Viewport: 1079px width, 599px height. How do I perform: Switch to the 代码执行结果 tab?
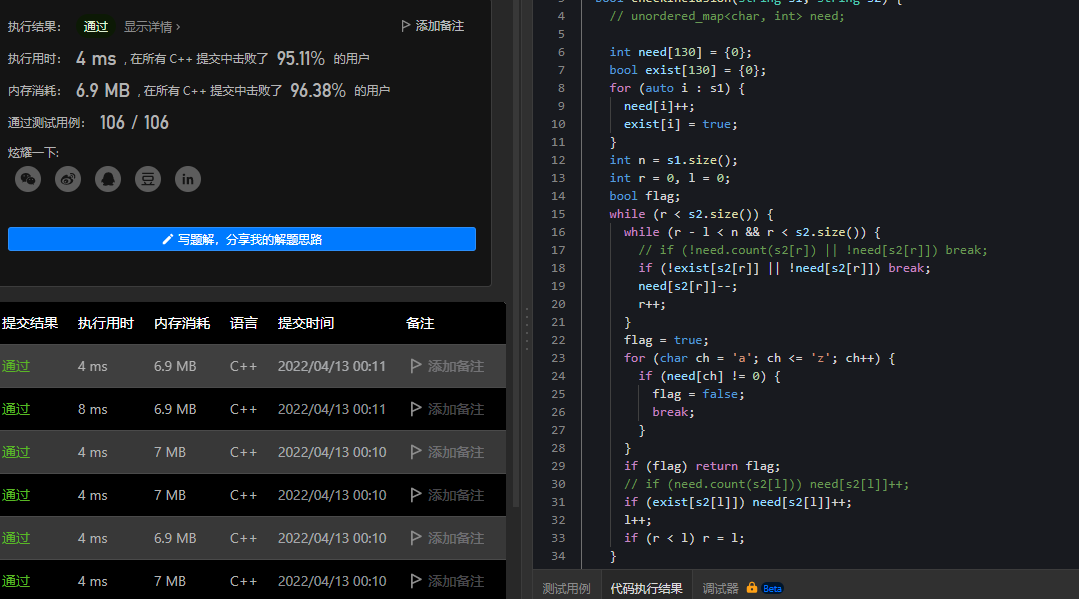[646, 589]
